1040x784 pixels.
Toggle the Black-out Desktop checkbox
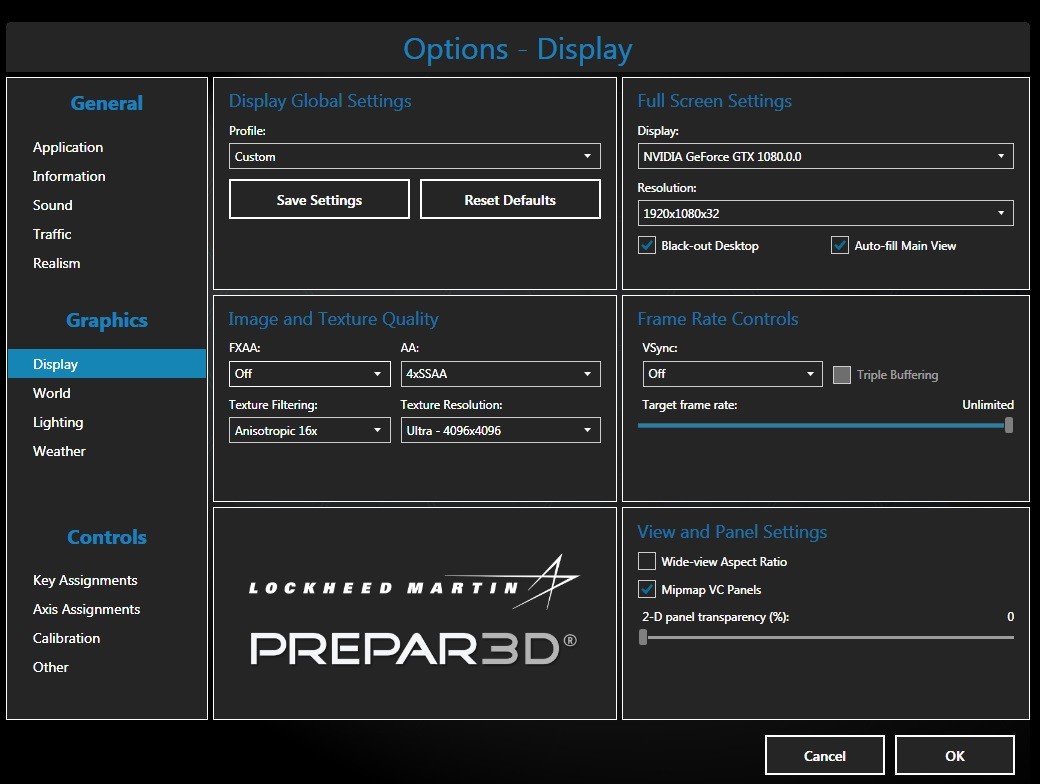(x=647, y=245)
